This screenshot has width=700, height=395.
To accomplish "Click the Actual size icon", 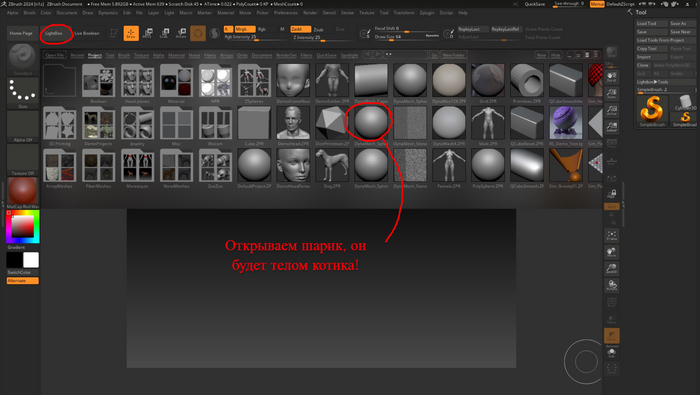I will [612, 110].
